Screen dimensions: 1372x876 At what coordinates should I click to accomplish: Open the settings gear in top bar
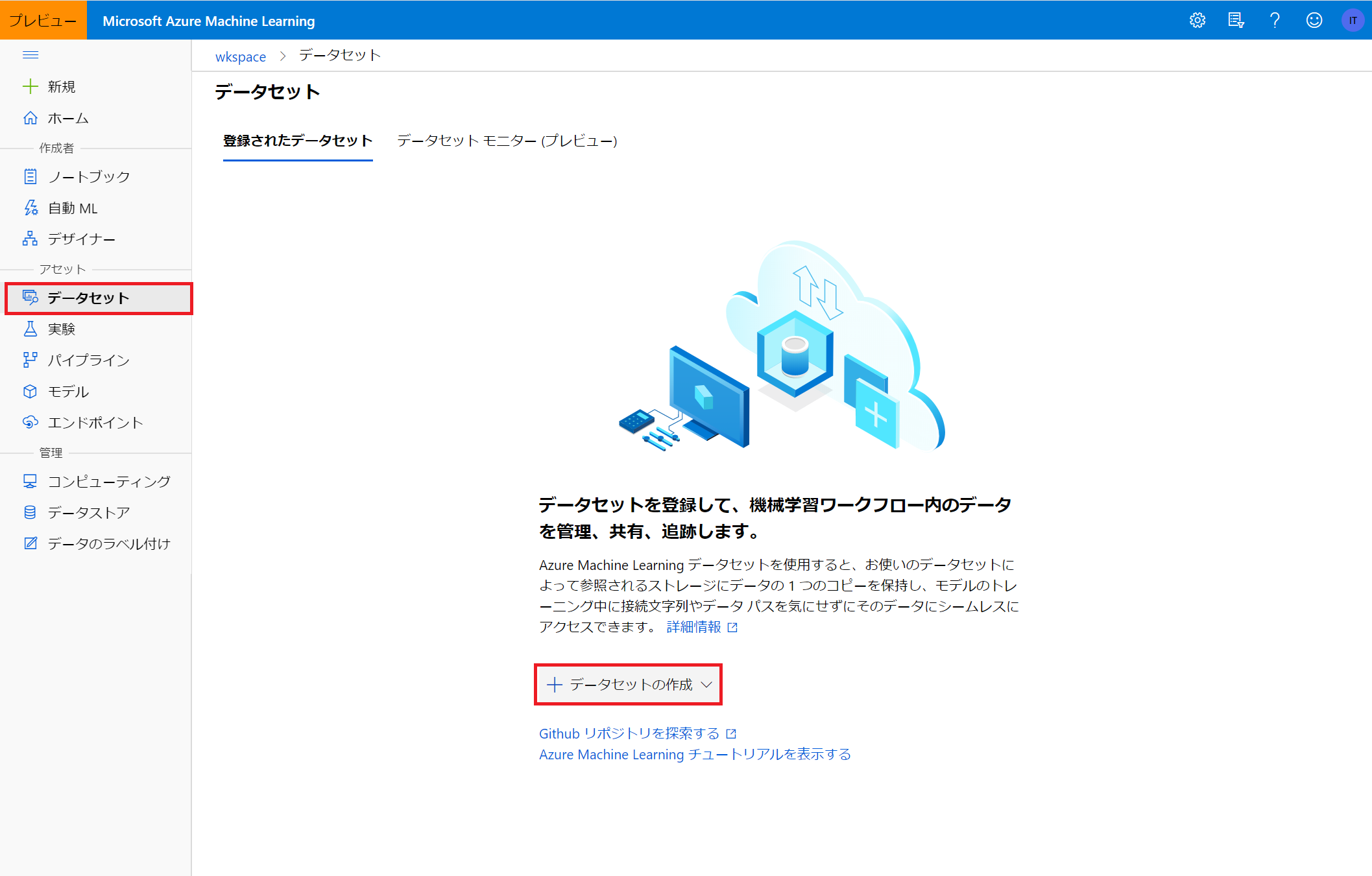1197,20
